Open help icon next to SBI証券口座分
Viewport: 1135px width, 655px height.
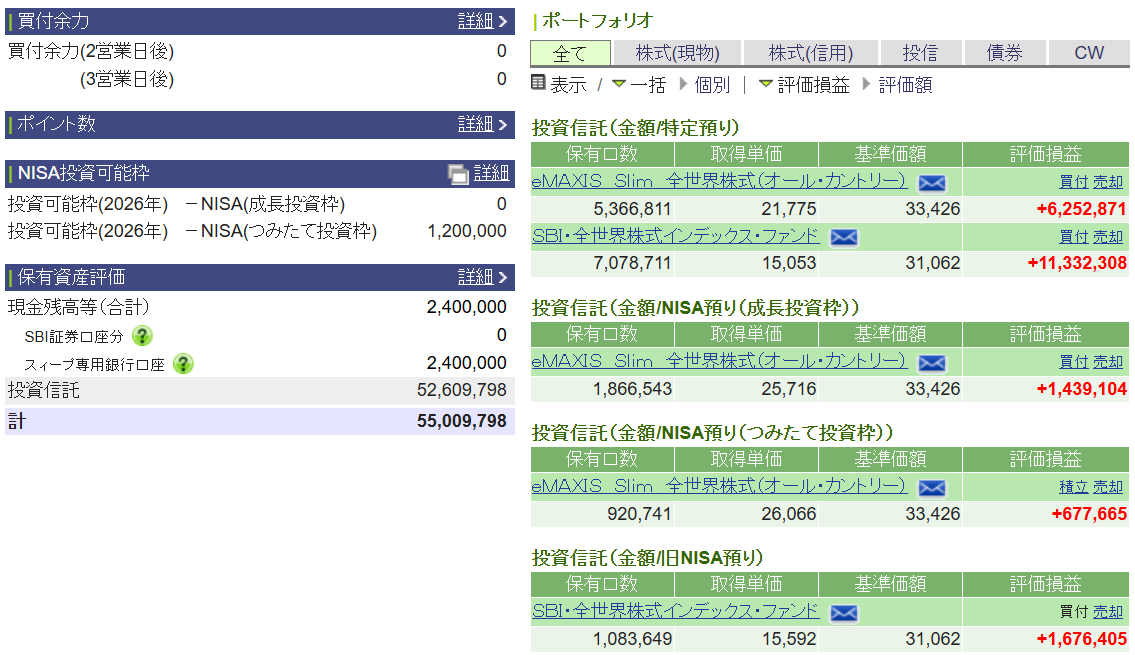click(x=143, y=336)
